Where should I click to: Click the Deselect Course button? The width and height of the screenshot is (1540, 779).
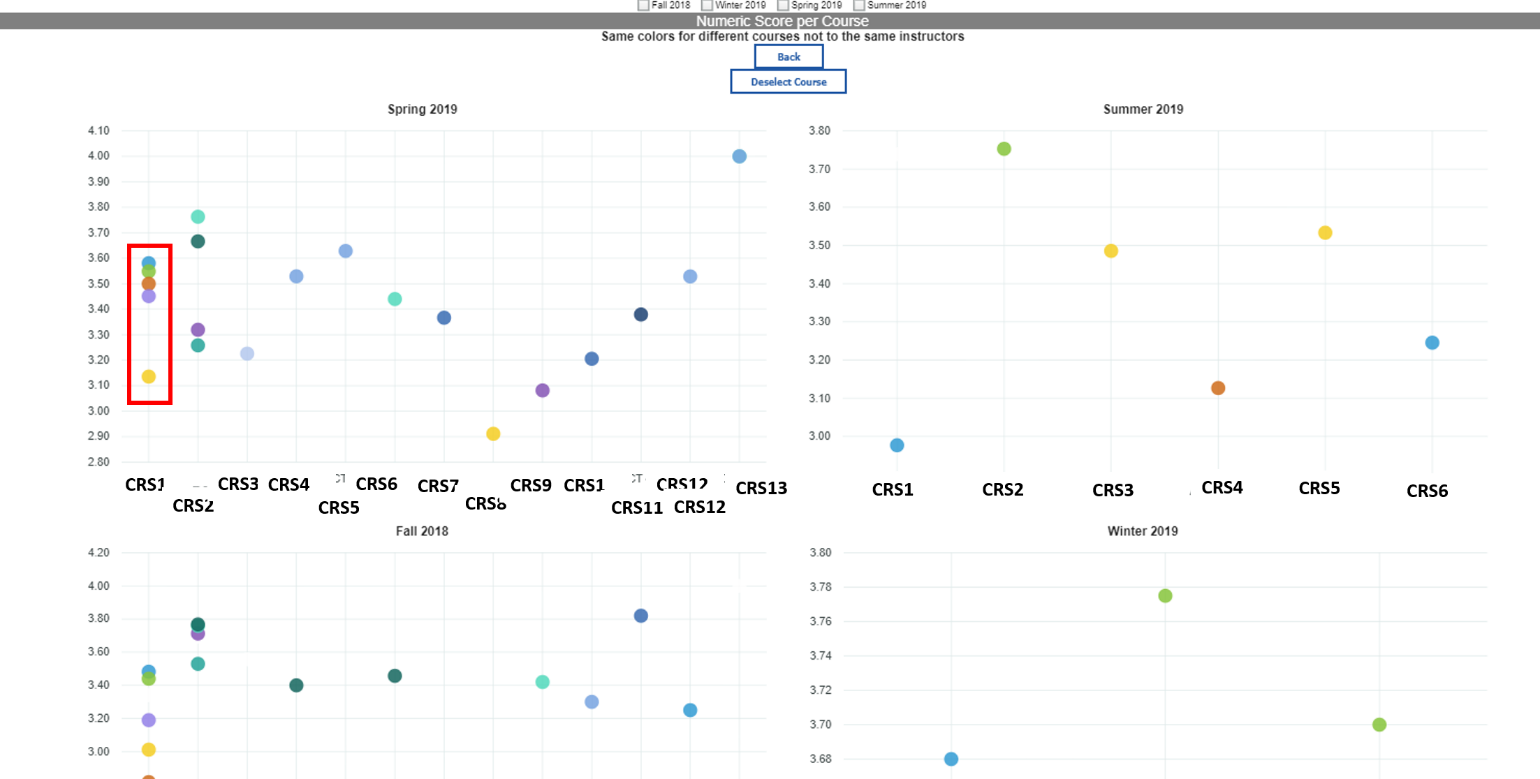pos(789,82)
